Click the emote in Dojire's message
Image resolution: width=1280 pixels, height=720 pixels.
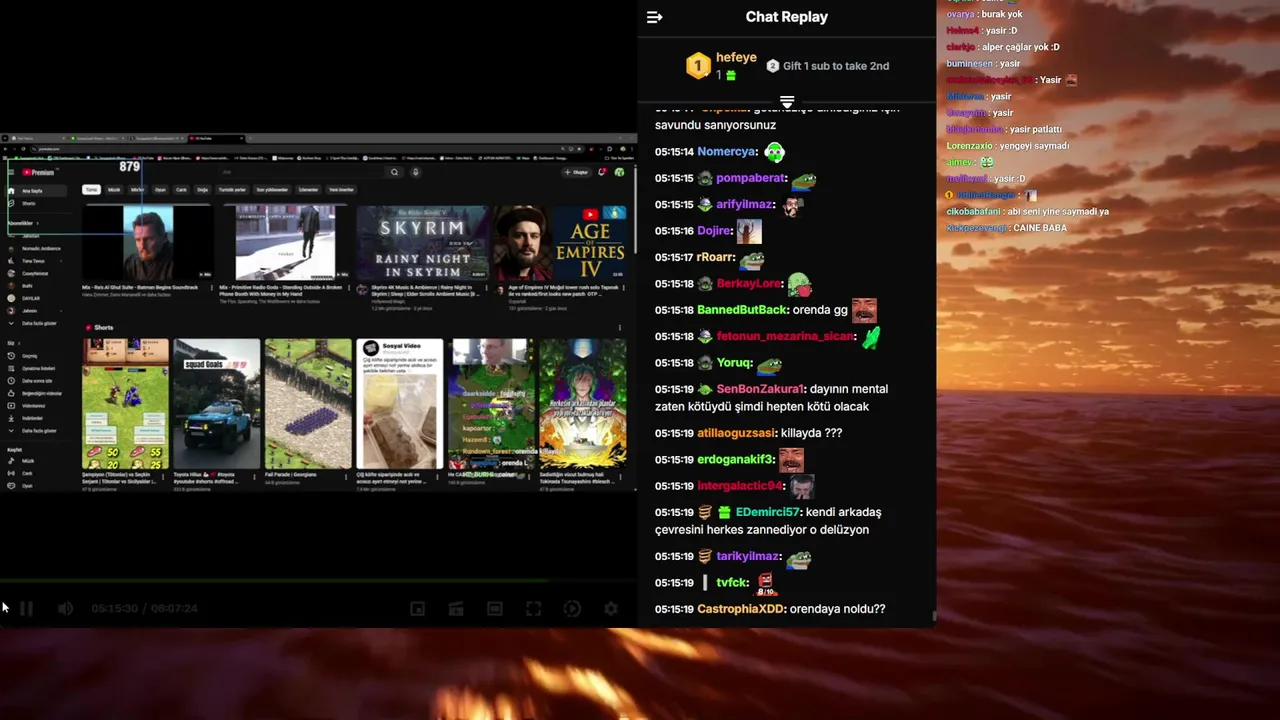pyautogui.click(x=749, y=231)
